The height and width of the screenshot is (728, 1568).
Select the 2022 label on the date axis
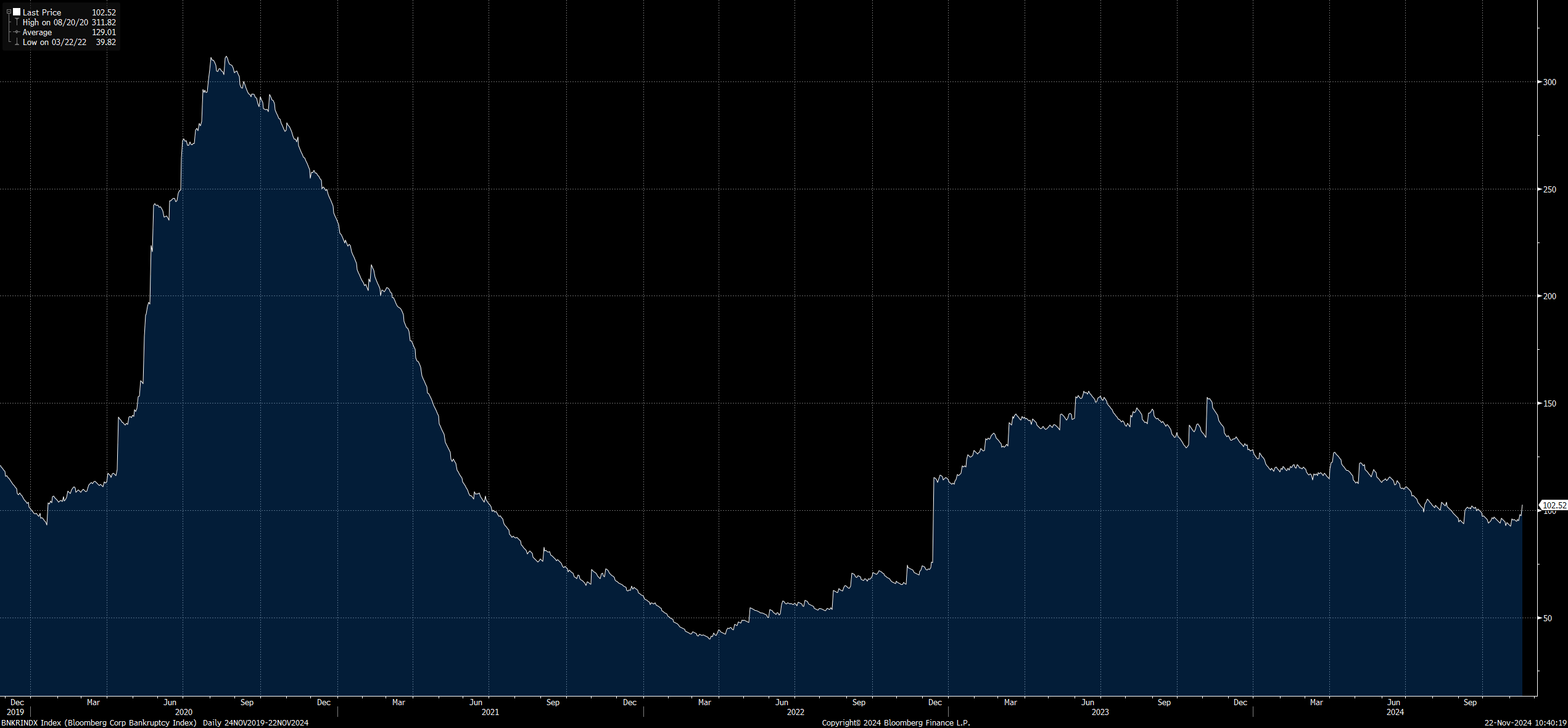point(796,711)
